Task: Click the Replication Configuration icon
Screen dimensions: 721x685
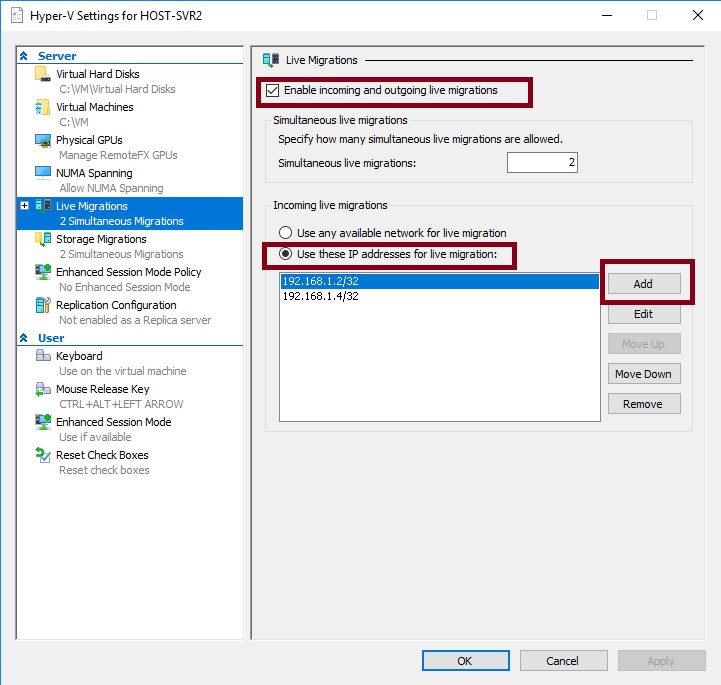Action: [42, 306]
